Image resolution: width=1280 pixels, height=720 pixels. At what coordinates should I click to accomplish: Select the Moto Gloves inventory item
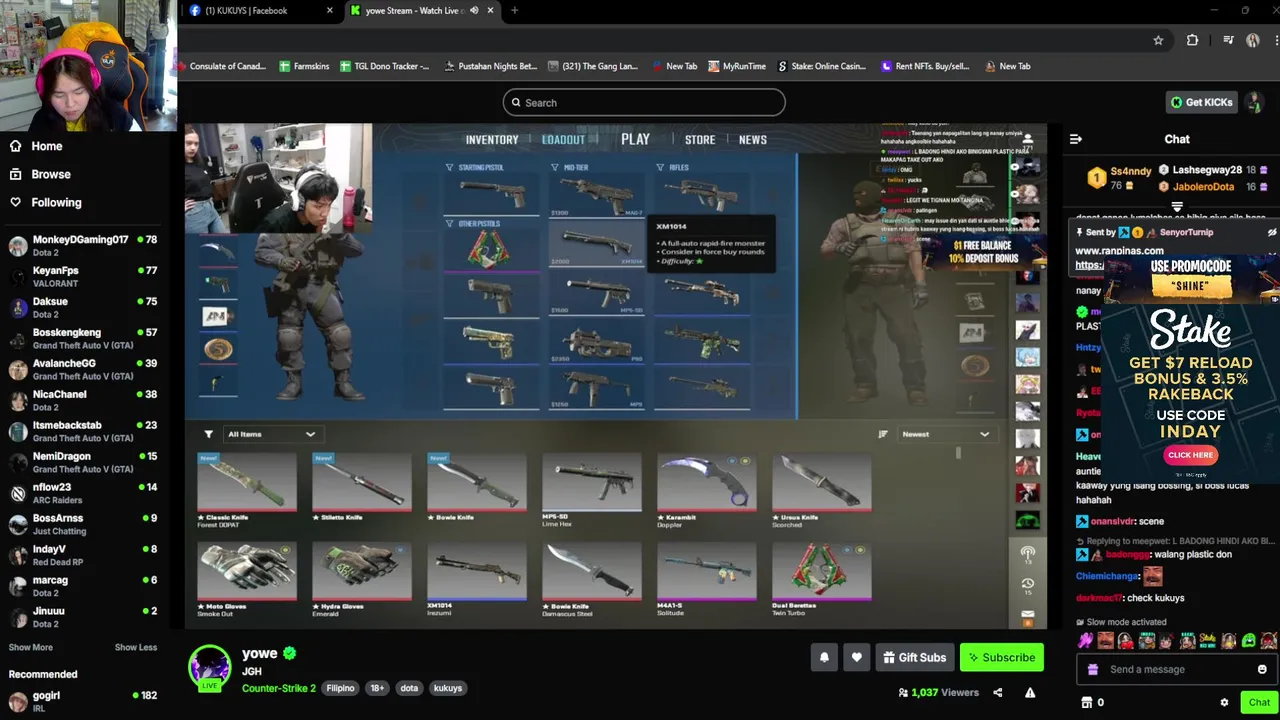247,579
